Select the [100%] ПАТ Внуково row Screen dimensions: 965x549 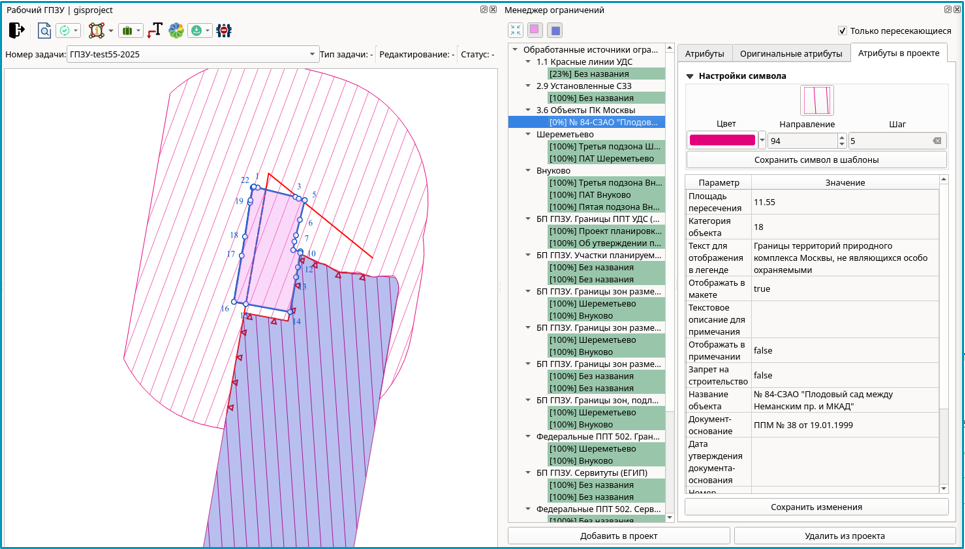(606, 195)
